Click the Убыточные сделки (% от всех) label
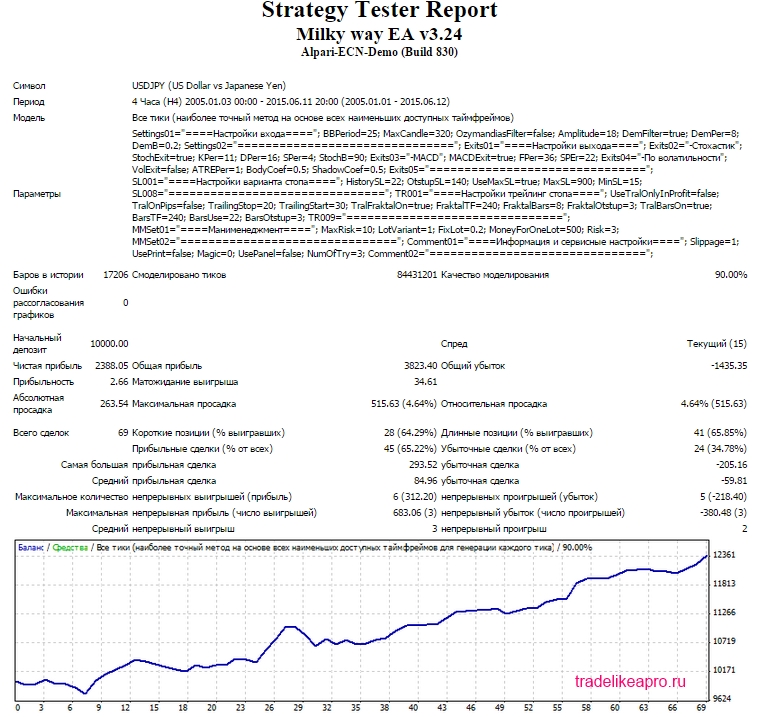This screenshot has width=758, height=717. [509, 449]
